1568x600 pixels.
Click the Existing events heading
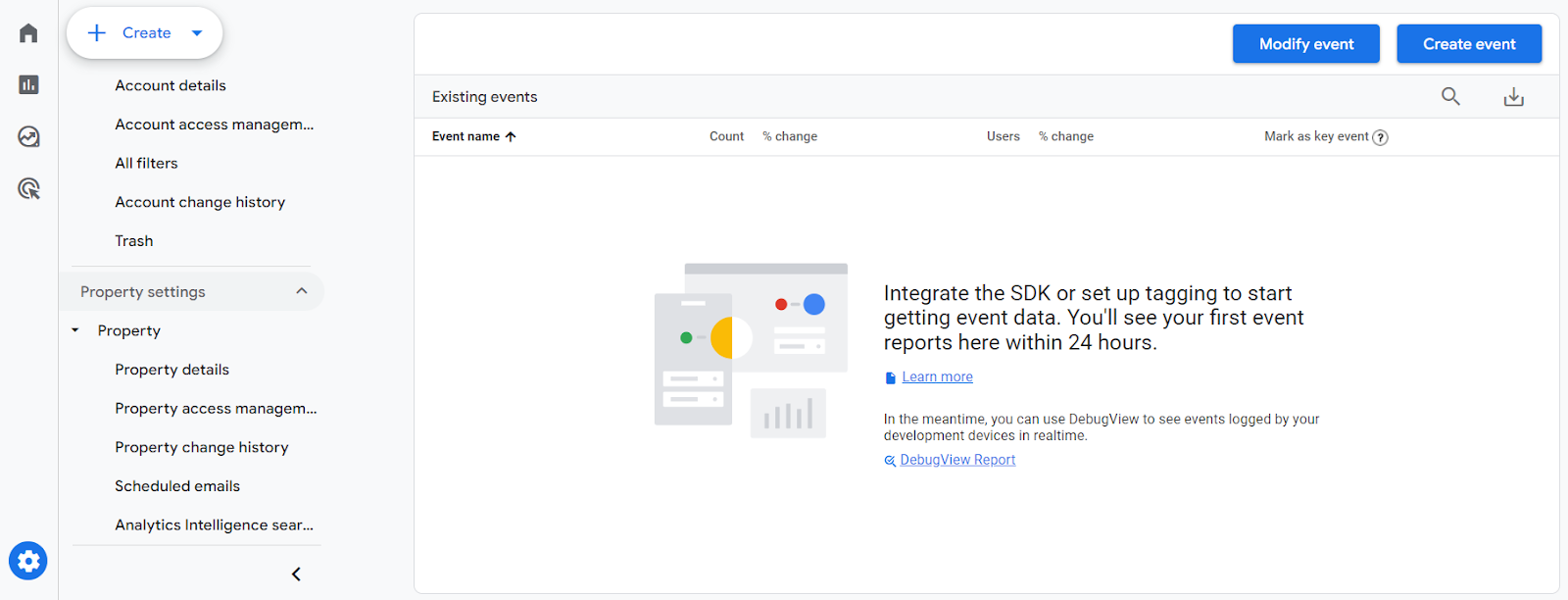[x=484, y=97]
